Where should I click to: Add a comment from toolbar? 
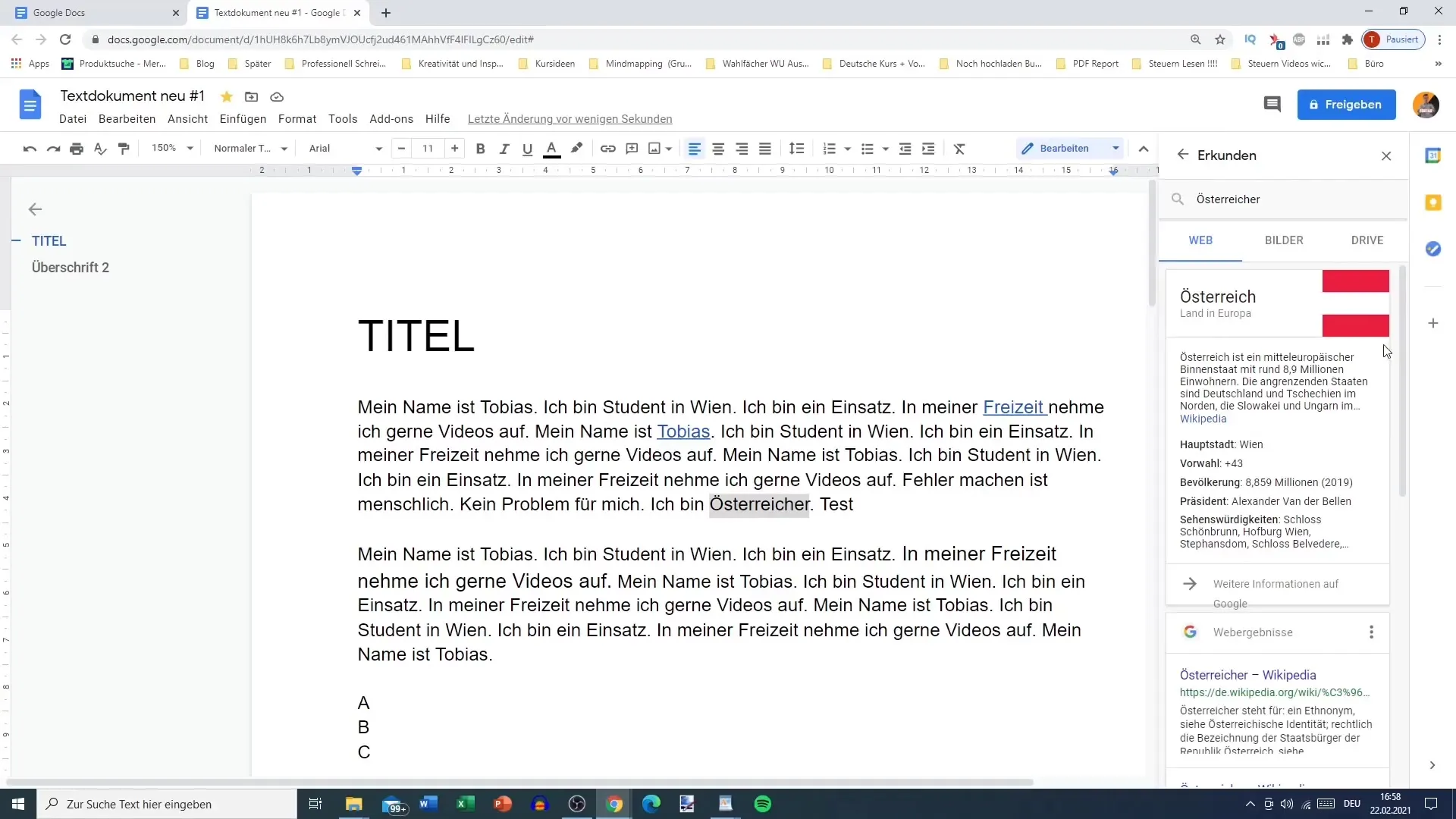632,149
